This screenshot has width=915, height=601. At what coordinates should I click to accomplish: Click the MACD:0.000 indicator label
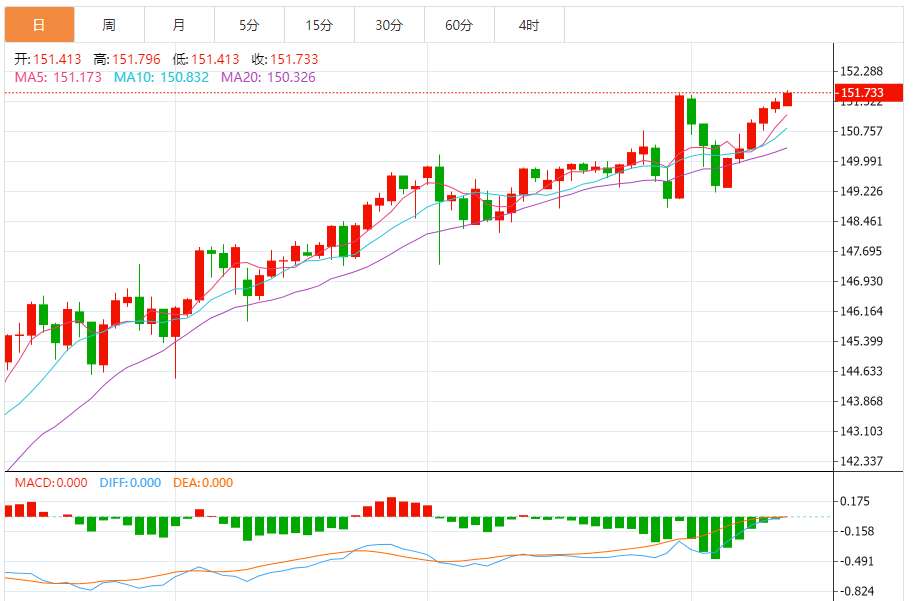[x=51, y=483]
